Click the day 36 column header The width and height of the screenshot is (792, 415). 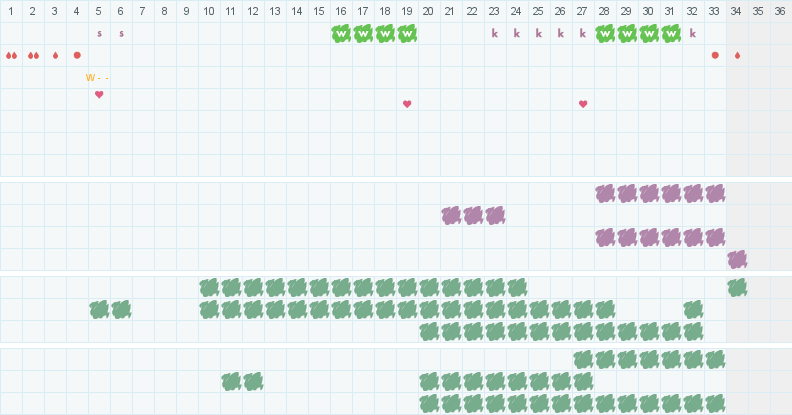pos(781,11)
